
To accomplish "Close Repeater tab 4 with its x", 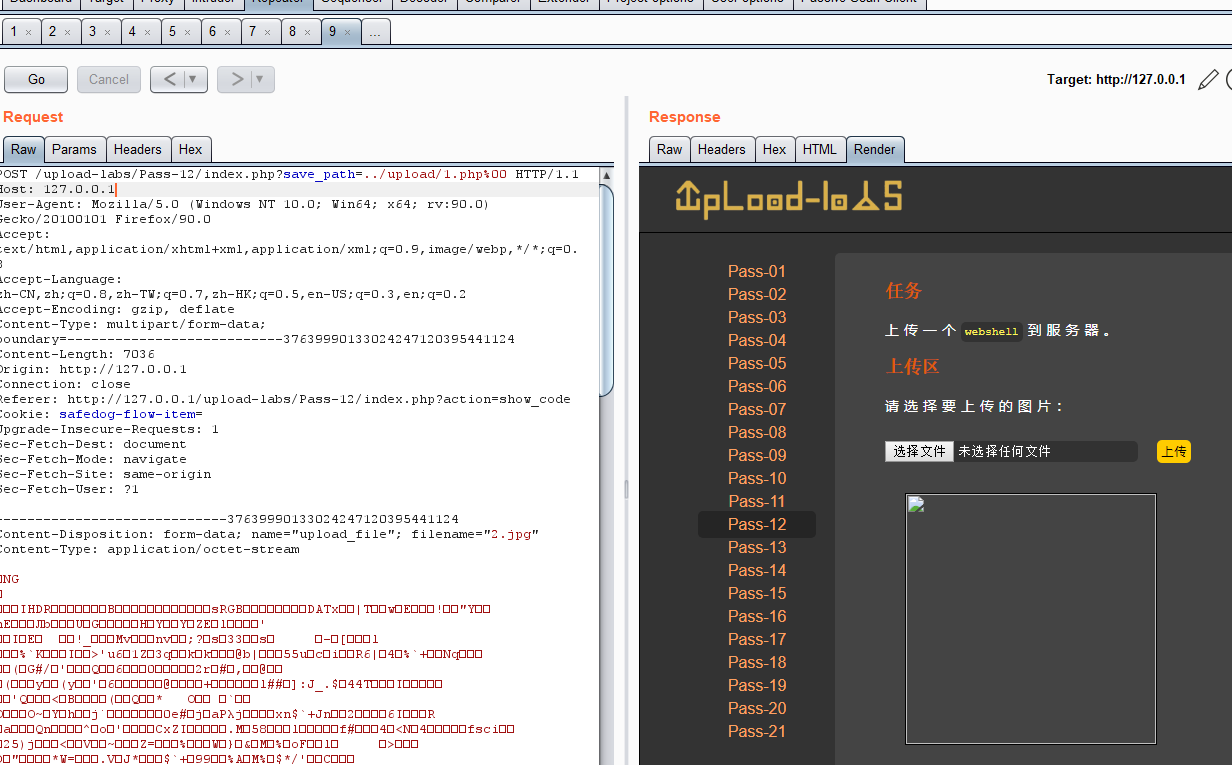I will pyautogui.click(x=148, y=33).
